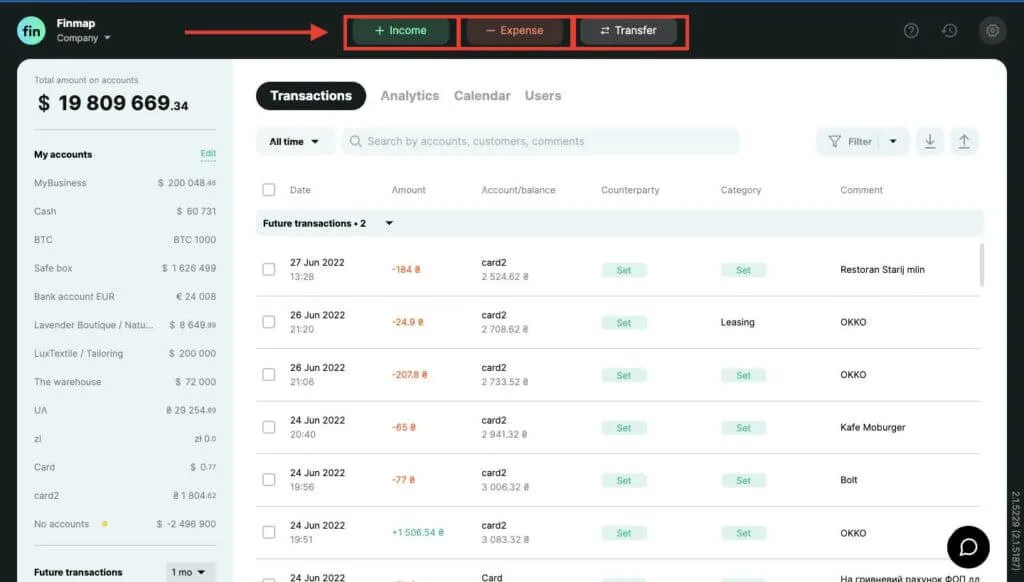
Task: Open the Finmap help center icon
Action: pyautogui.click(x=911, y=30)
